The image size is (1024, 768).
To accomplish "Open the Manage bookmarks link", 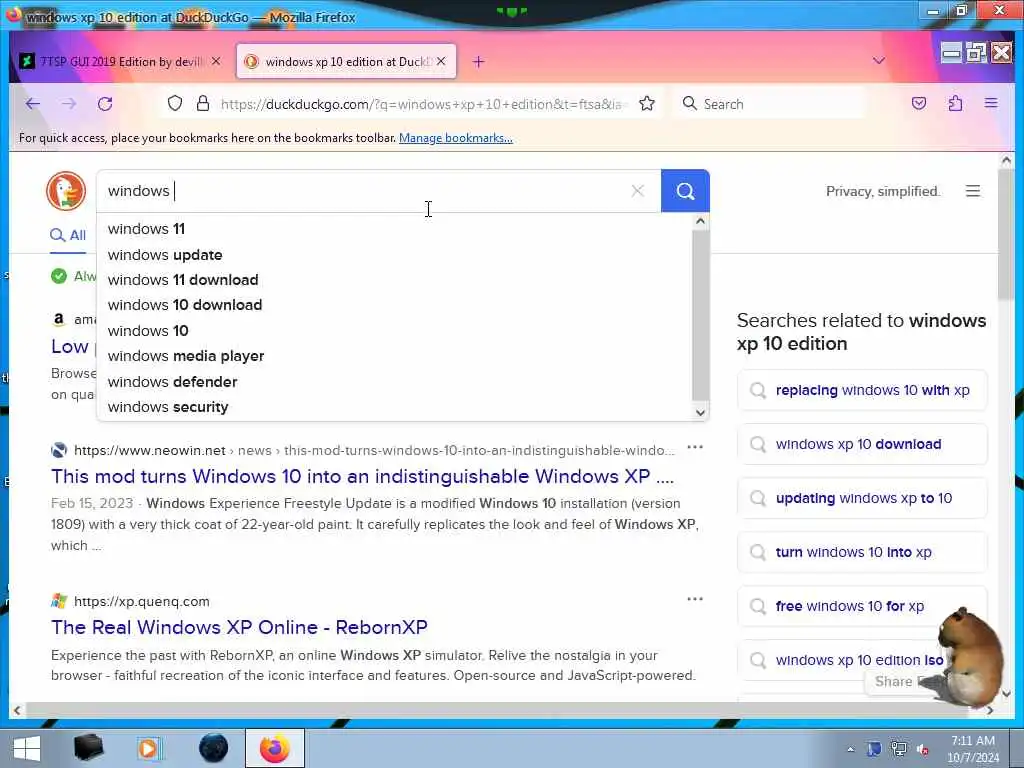I will click(455, 138).
